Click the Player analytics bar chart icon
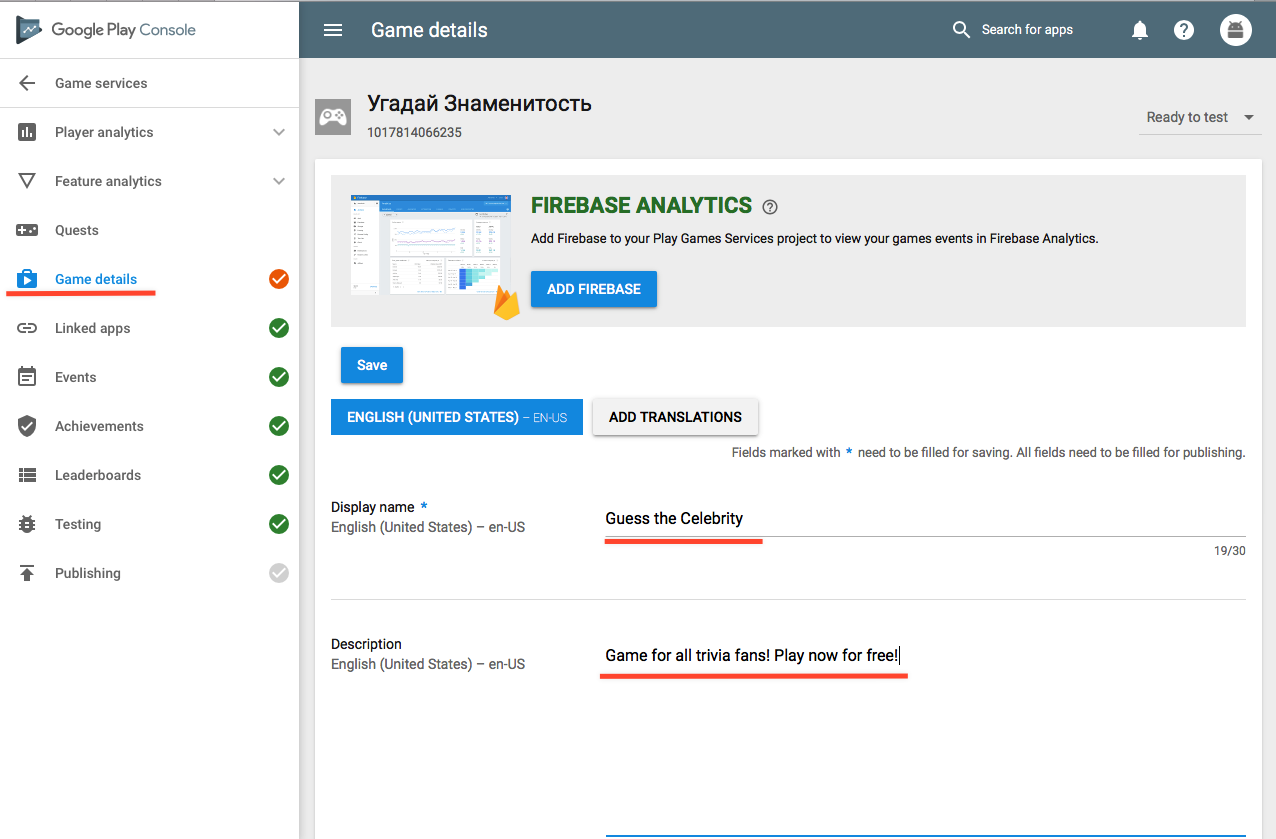Image resolution: width=1276 pixels, height=839 pixels. (x=27, y=132)
